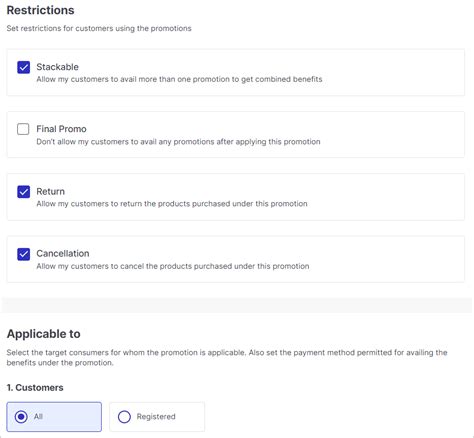Click the cancel products description text
The image size is (474, 438).
pos(173,266)
